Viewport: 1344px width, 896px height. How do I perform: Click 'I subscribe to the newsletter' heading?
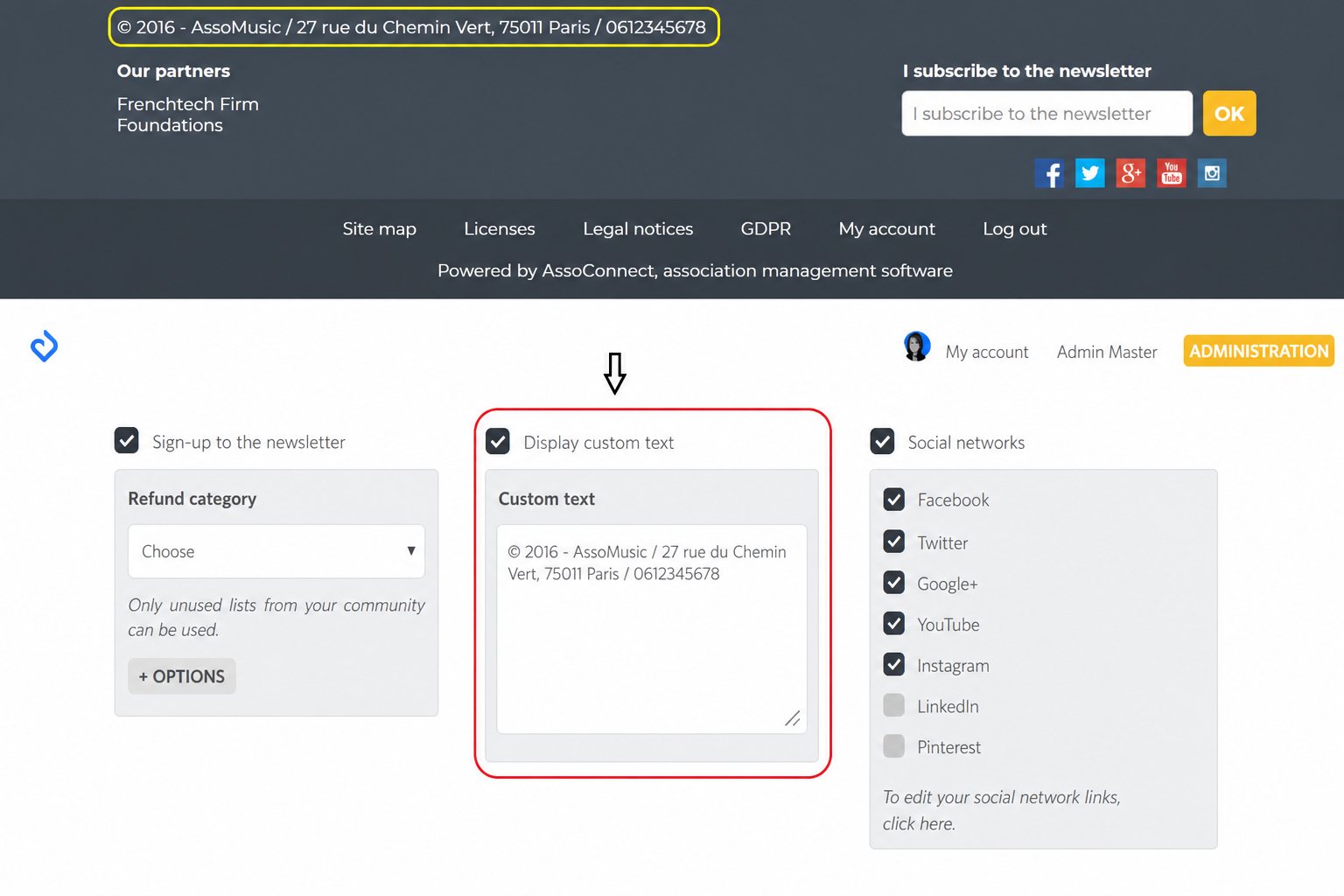click(x=1026, y=71)
